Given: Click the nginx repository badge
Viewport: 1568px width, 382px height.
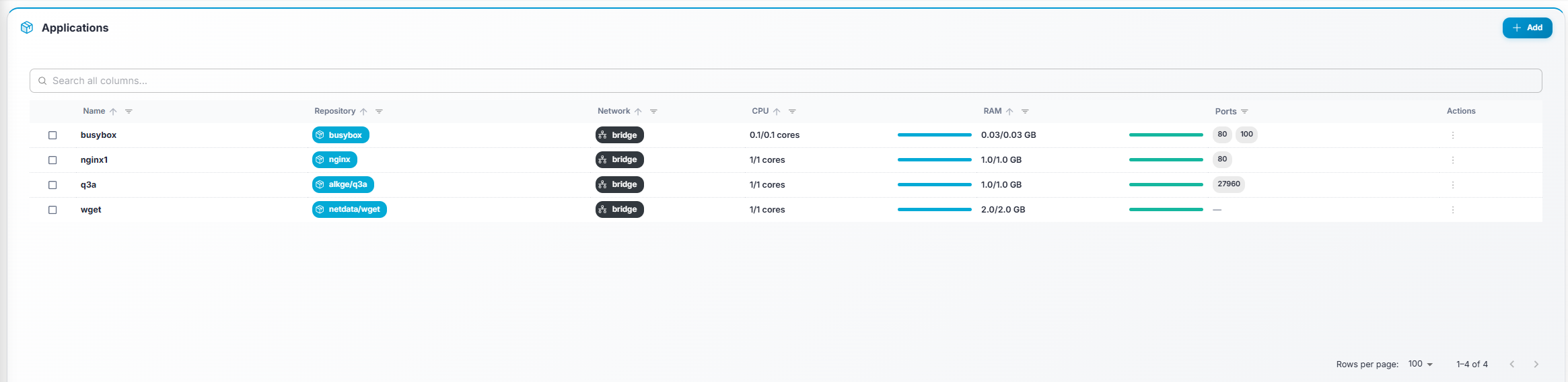Looking at the screenshot, I should (x=334, y=160).
